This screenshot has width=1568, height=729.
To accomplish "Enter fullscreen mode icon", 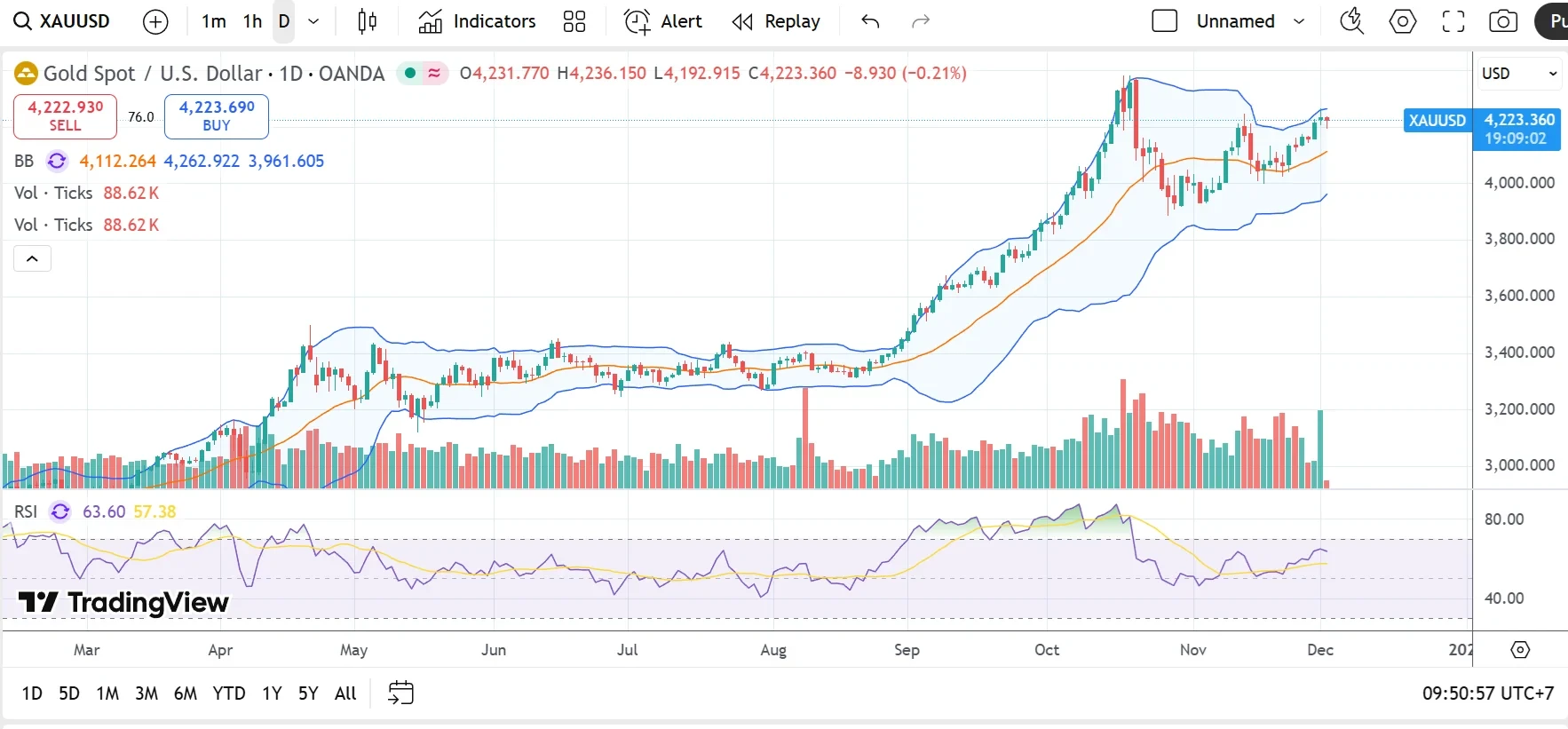I will click(1453, 21).
